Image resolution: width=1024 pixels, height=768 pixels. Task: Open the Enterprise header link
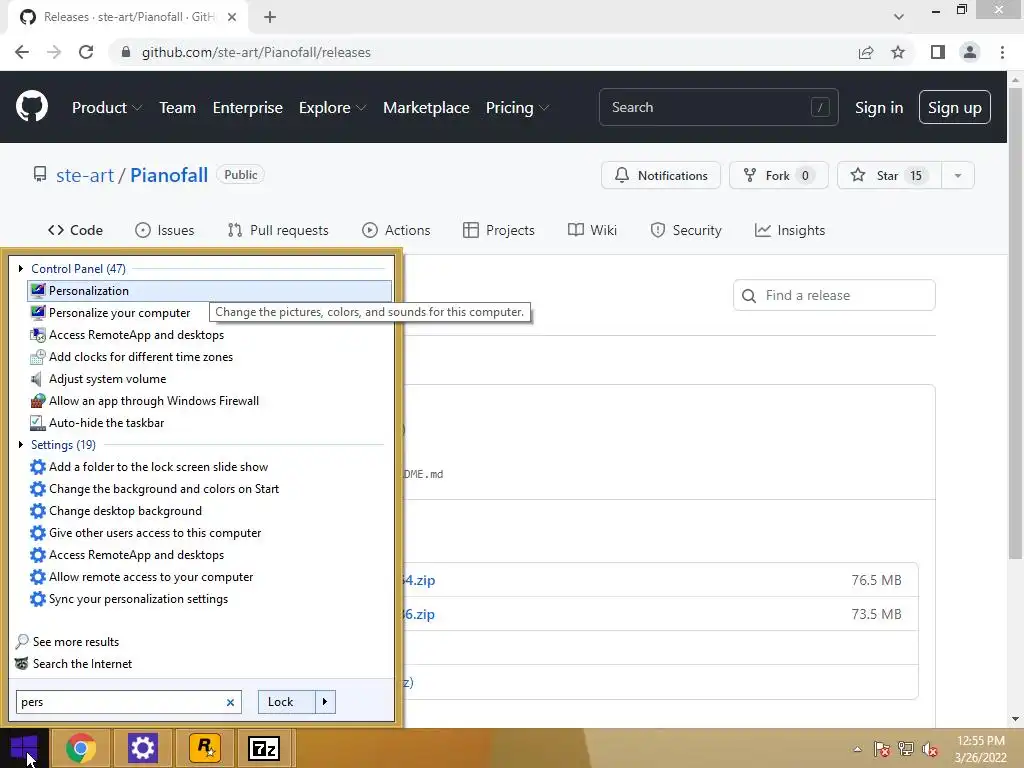coord(248,108)
